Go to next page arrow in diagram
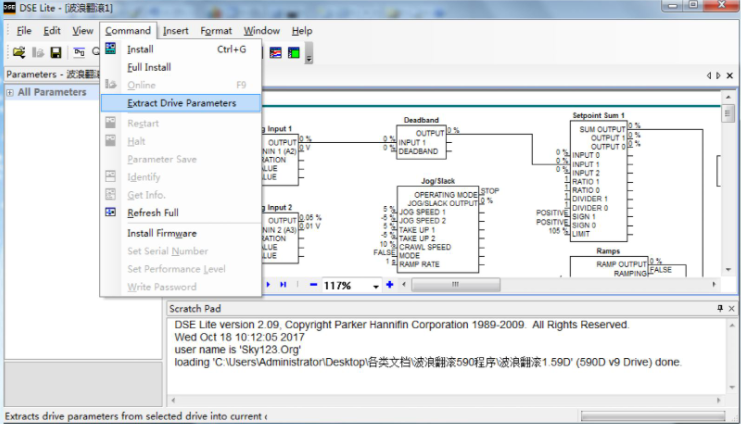Screen dimensions: 741x424 click(x=267, y=285)
